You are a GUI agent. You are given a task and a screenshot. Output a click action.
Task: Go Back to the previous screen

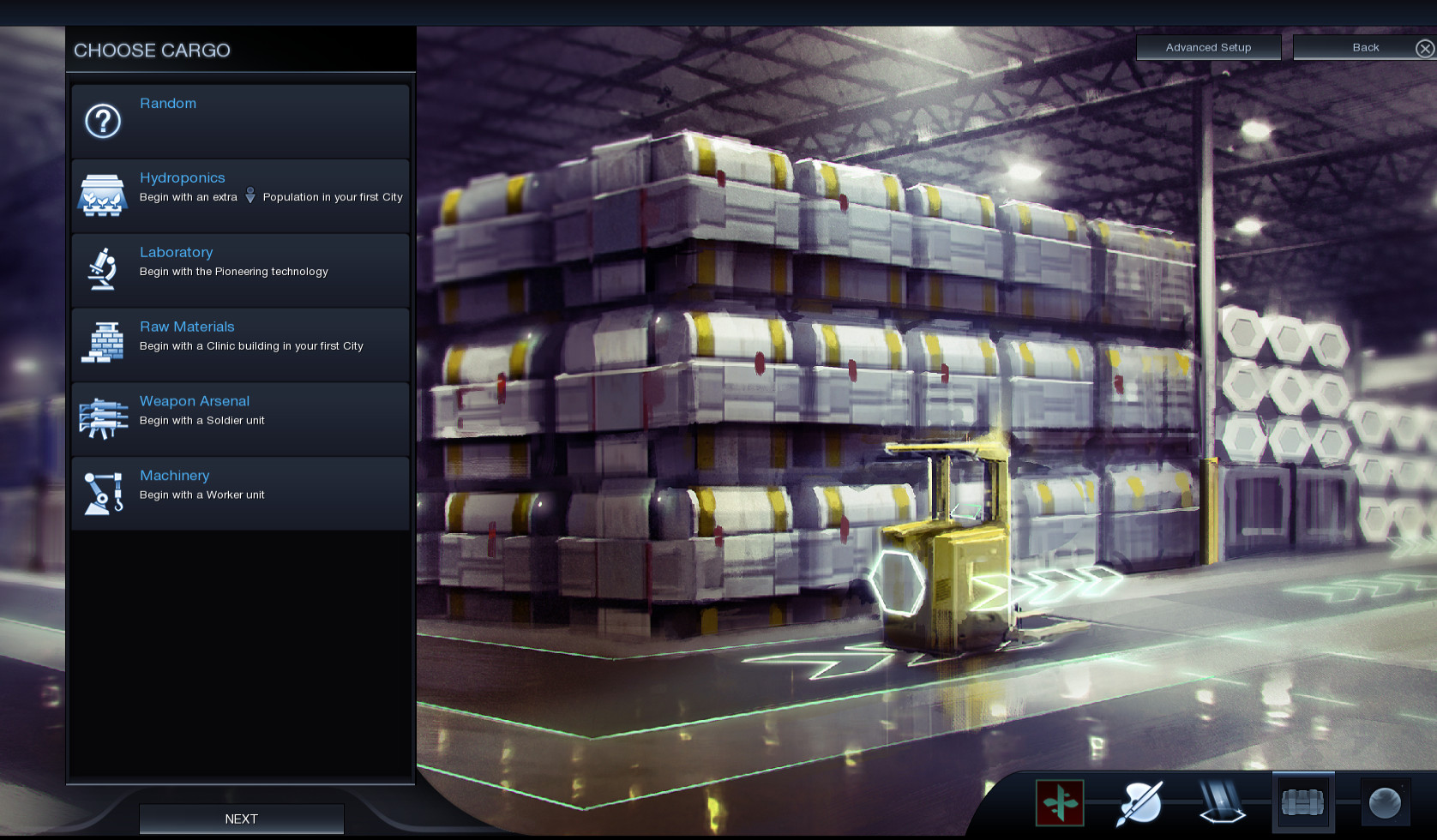click(1365, 47)
